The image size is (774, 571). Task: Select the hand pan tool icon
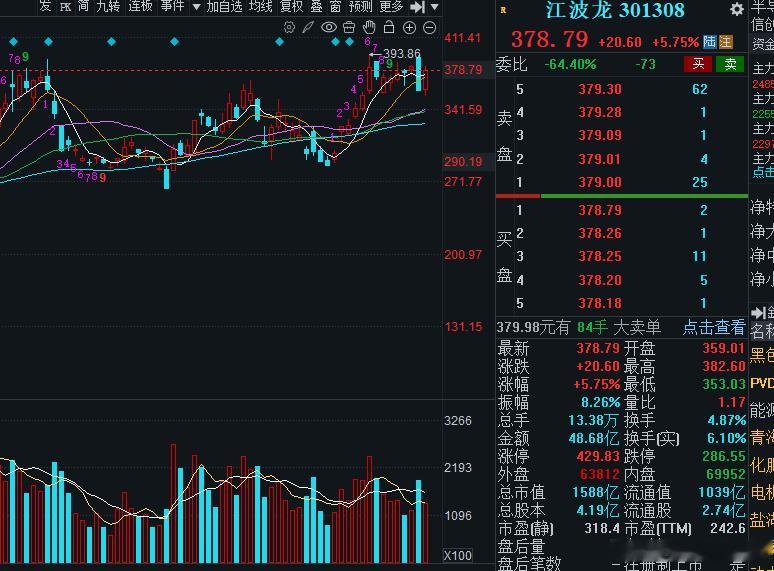(369, 28)
